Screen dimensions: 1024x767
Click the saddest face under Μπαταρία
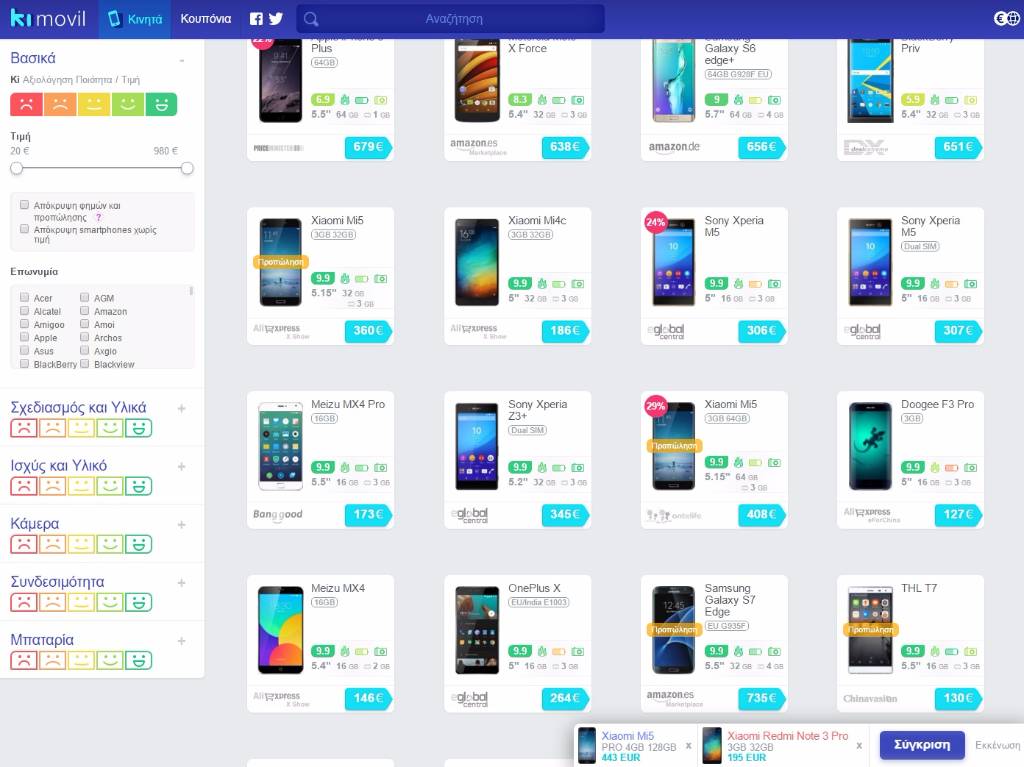pos(24,661)
